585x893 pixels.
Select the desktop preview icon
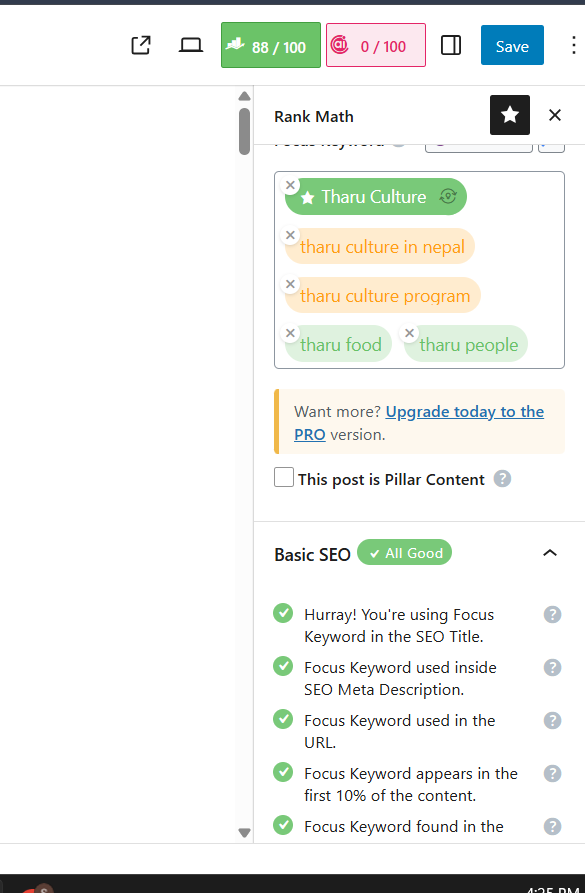pos(190,45)
